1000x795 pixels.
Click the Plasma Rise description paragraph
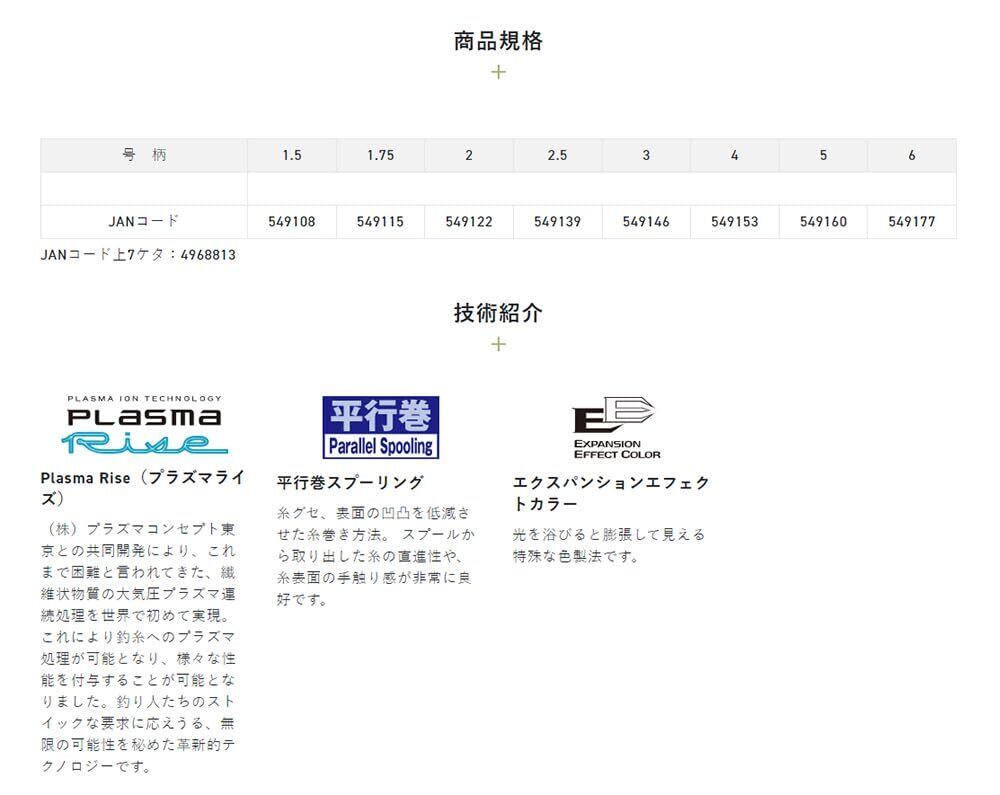click(138, 647)
